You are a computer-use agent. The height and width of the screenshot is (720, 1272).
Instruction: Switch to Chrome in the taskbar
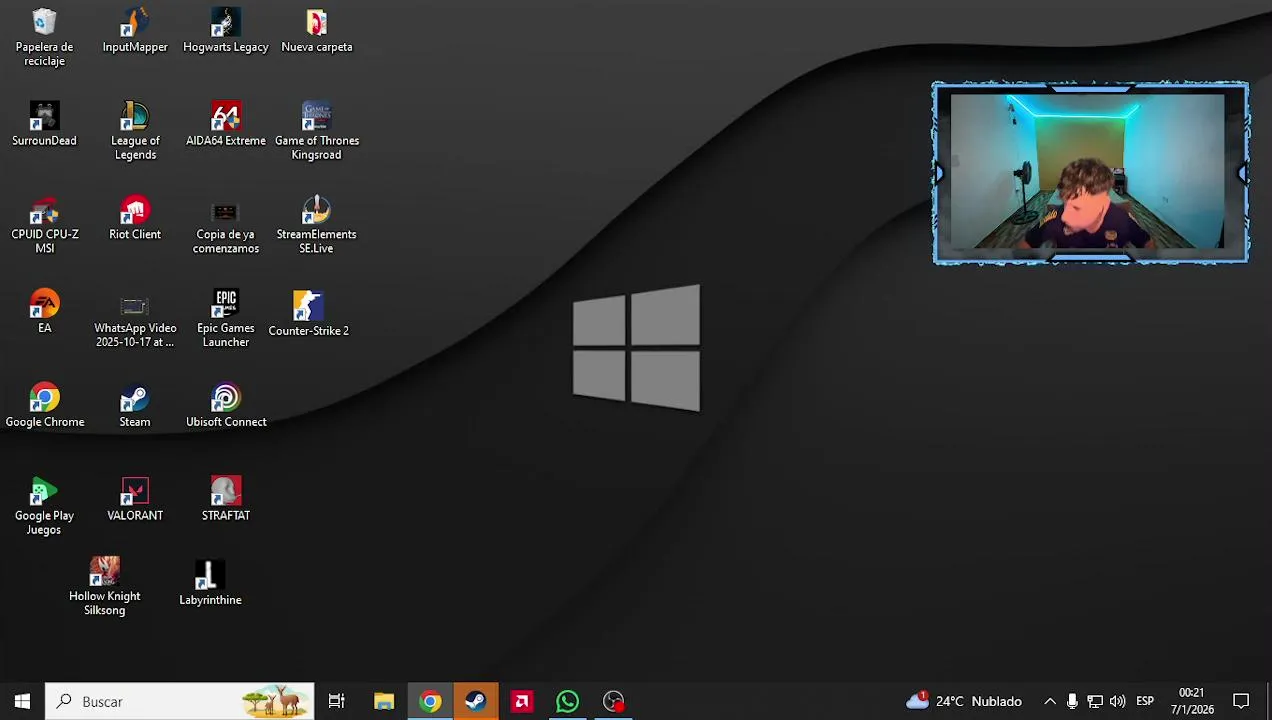pos(430,701)
